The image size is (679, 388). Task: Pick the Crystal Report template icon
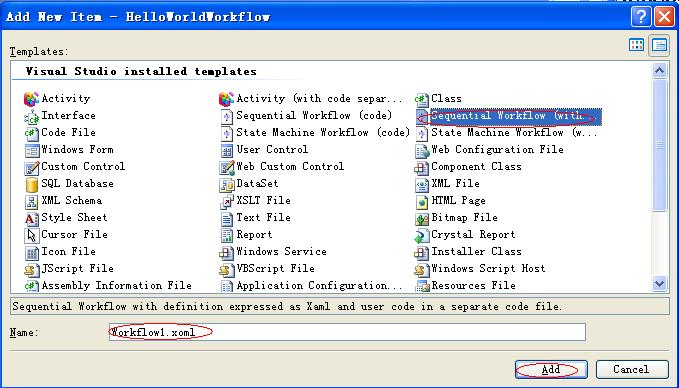[x=421, y=235]
